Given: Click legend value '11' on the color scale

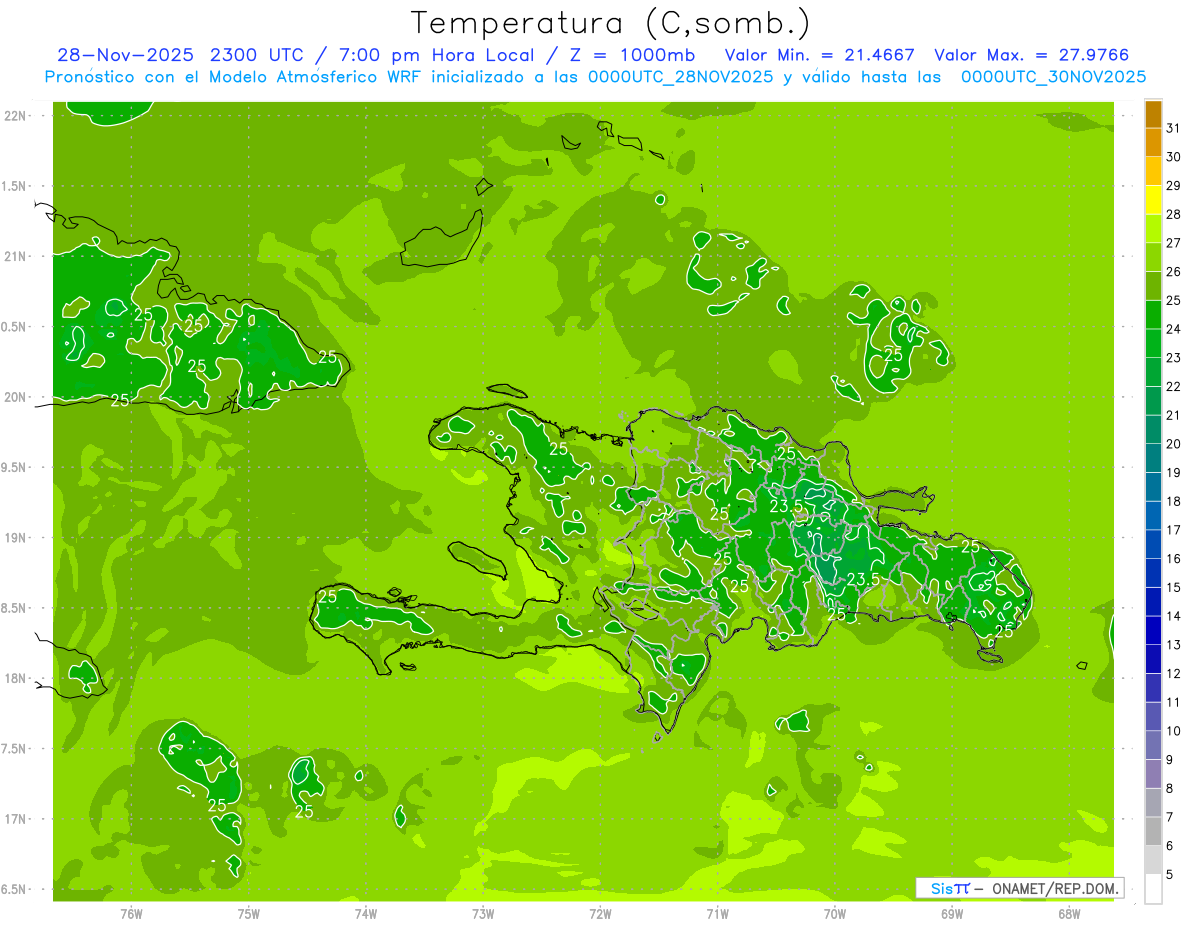Looking at the screenshot, I should tap(1174, 702).
